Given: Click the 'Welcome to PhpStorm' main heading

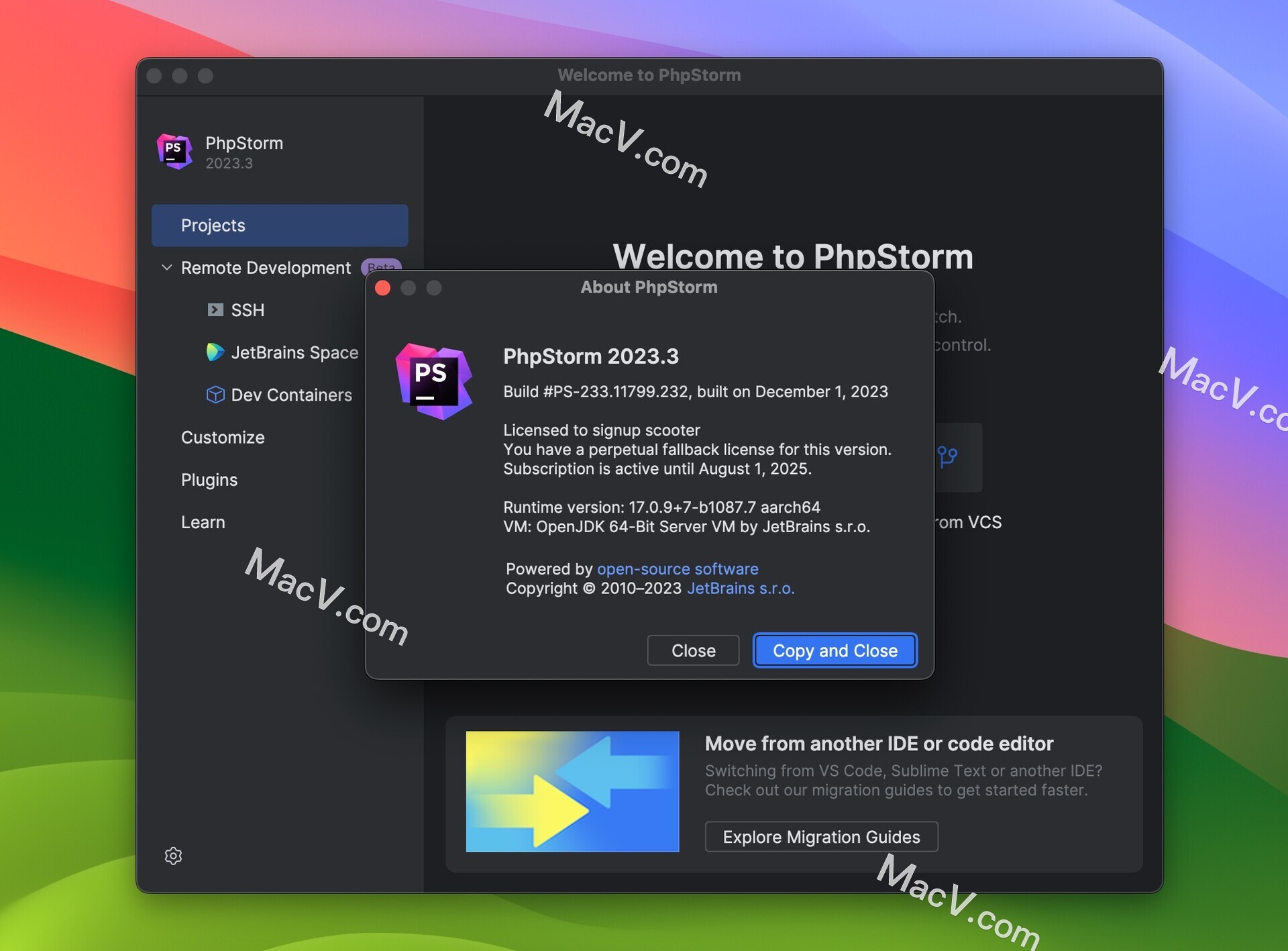Looking at the screenshot, I should [x=793, y=256].
